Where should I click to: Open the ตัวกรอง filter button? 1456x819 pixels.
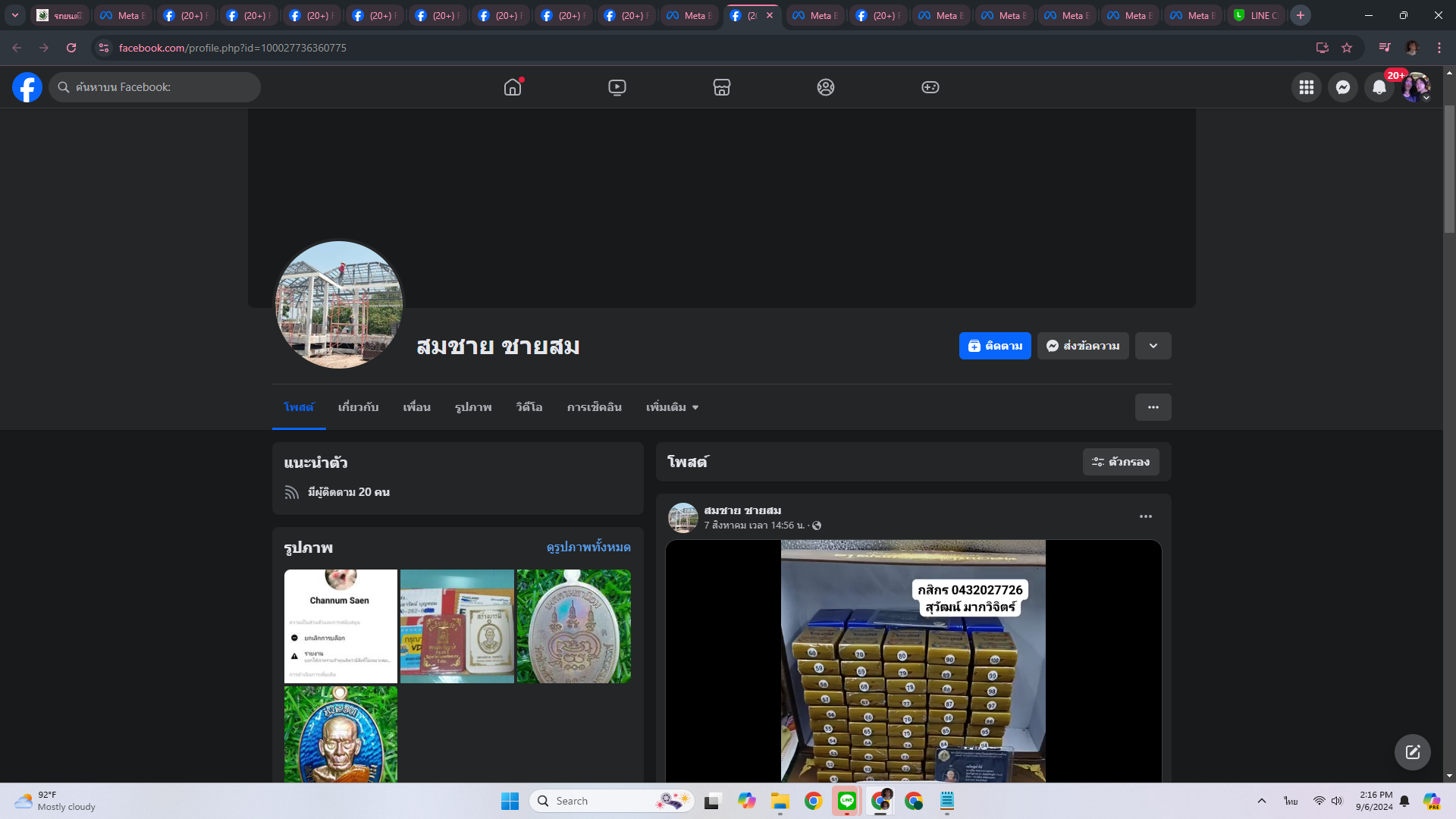(x=1120, y=462)
